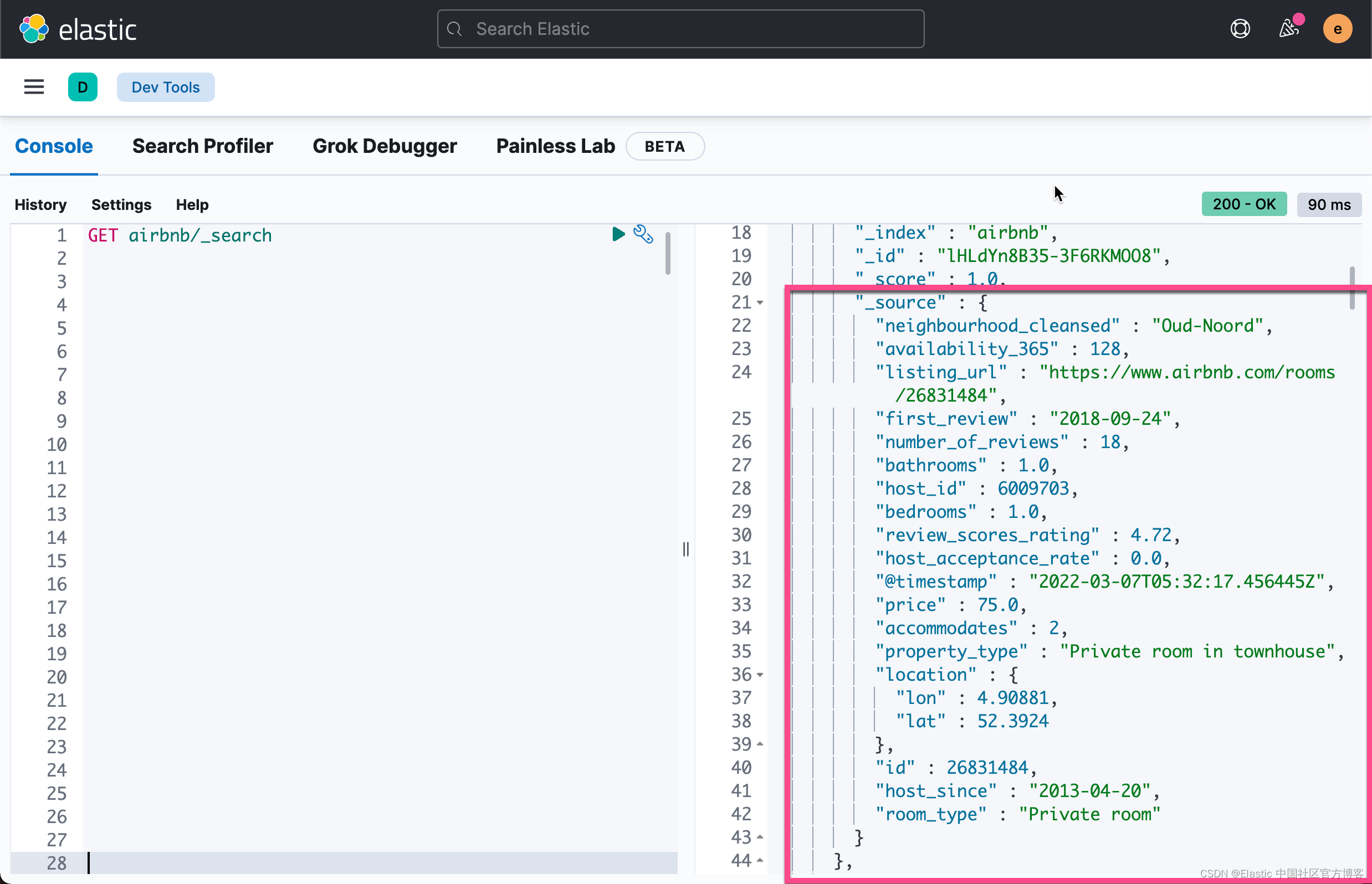Open the History panel

pyautogui.click(x=40, y=204)
